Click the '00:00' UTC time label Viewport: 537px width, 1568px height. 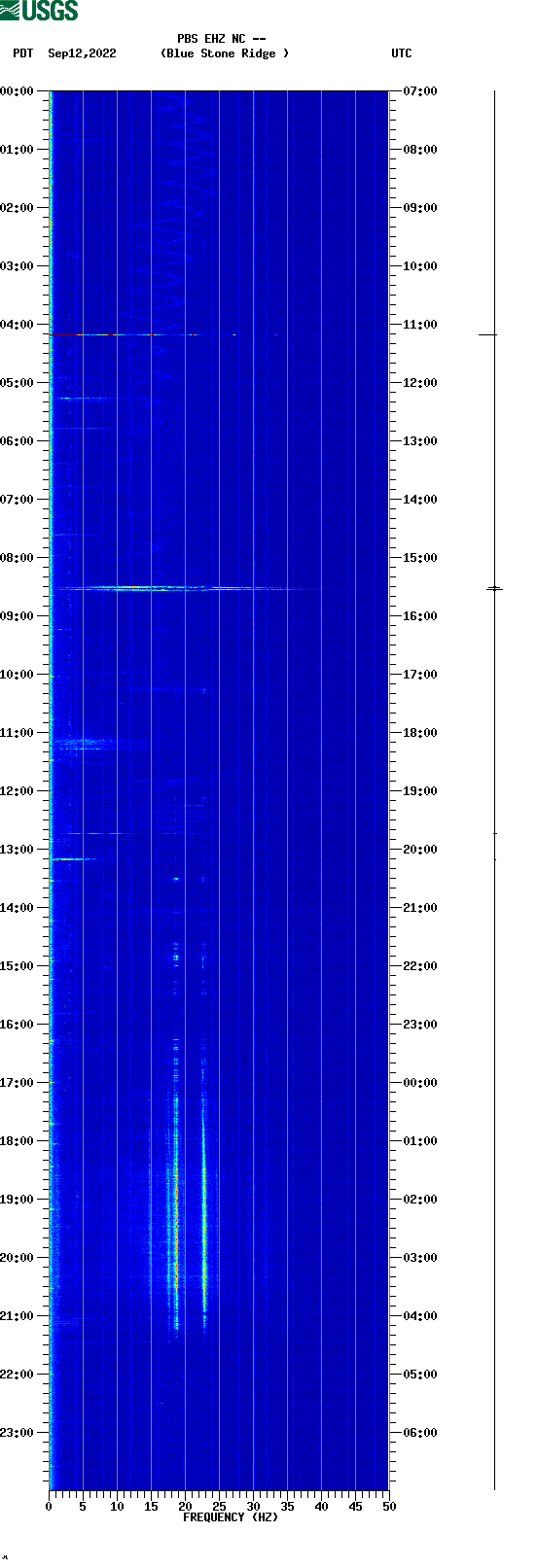[x=420, y=1083]
